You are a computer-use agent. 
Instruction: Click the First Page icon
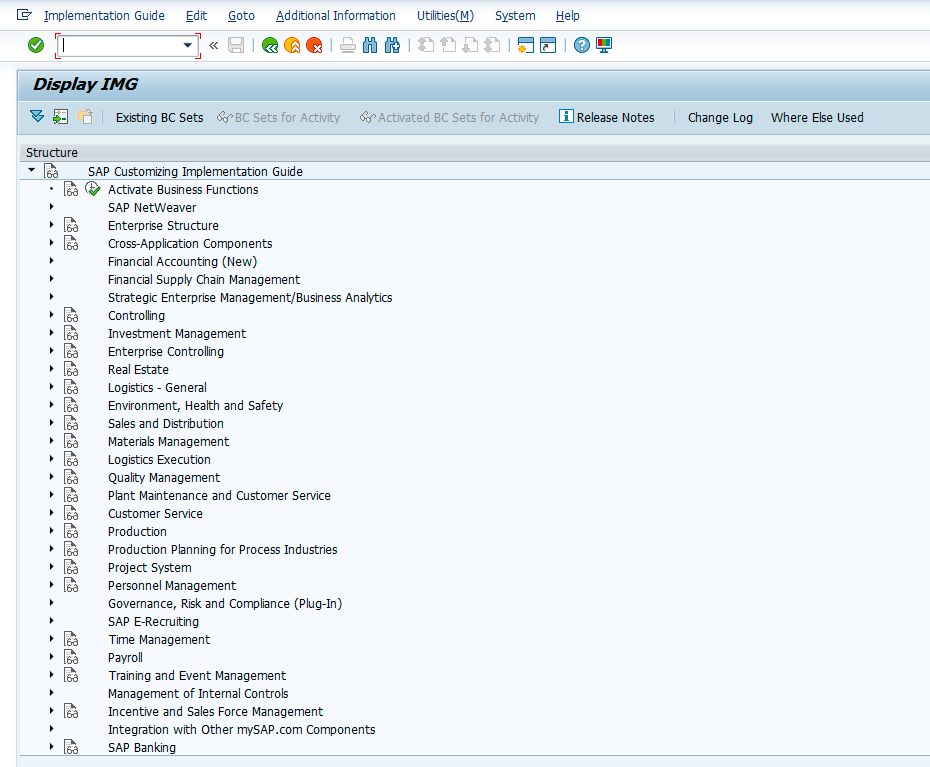tap(426, 45)
